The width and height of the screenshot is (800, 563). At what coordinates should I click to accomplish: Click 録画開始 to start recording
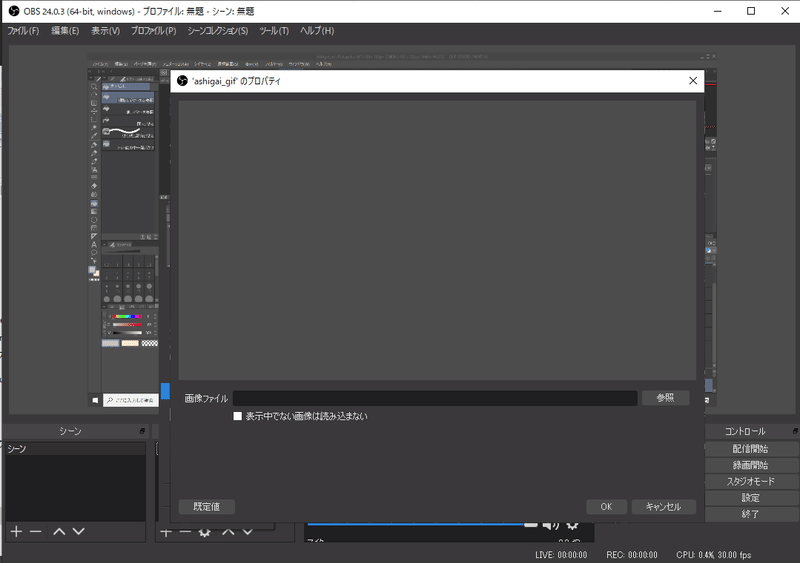[x=750, y=465]
